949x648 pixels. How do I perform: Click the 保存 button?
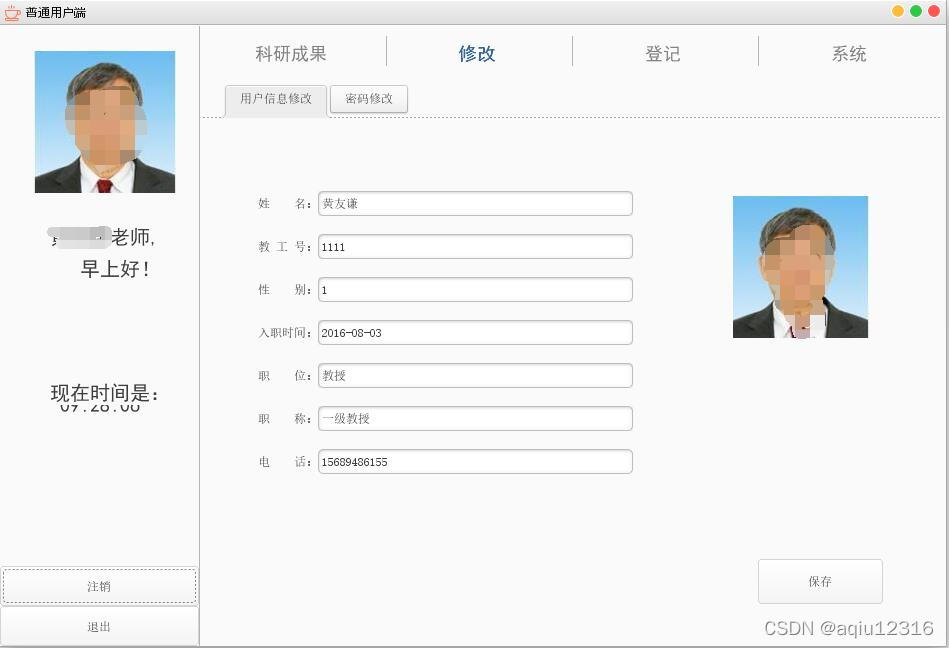pos(820,581)
